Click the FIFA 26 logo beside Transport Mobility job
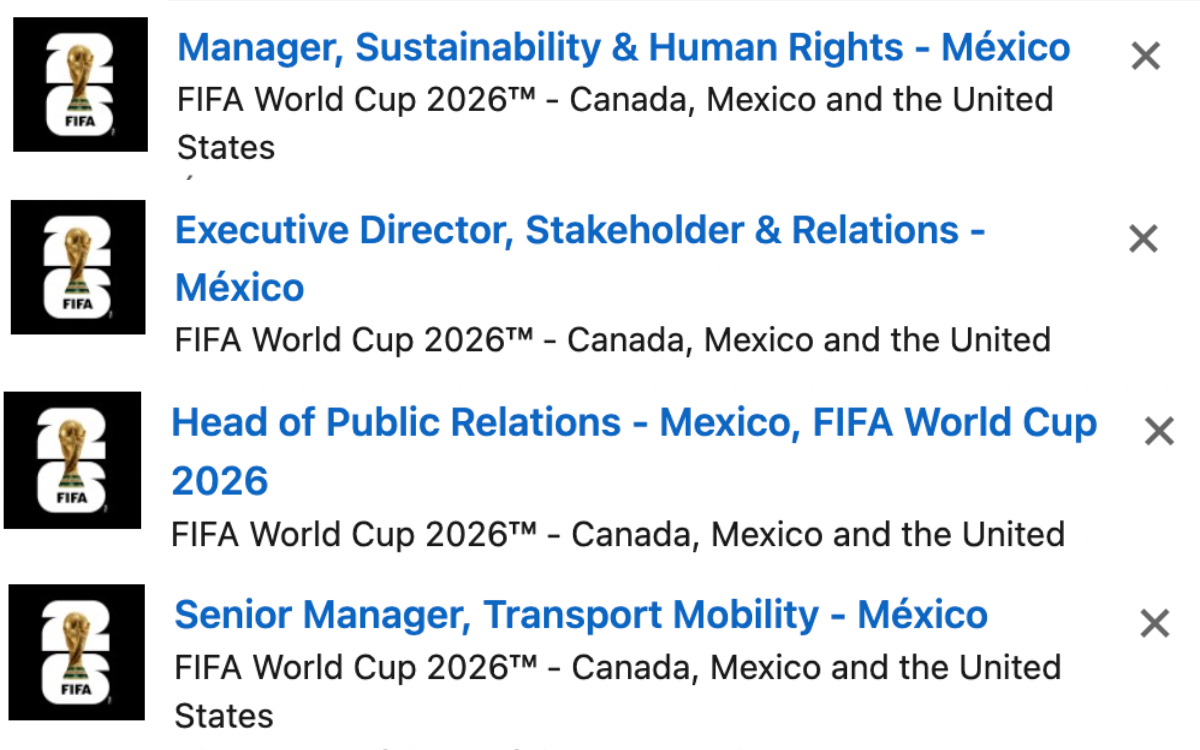1200x750 pixels. pos(77,653)
